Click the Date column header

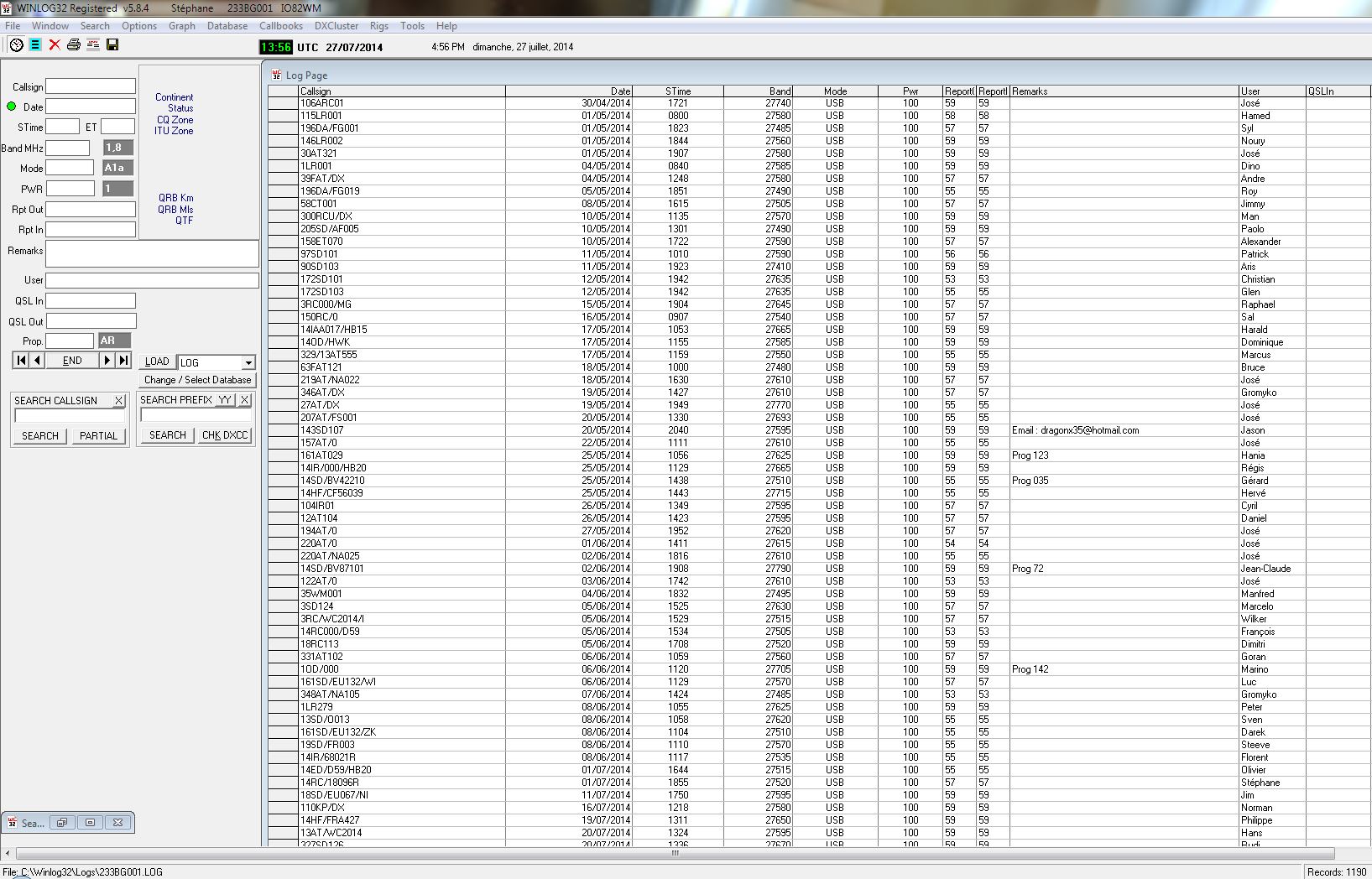tap(569, 91)
